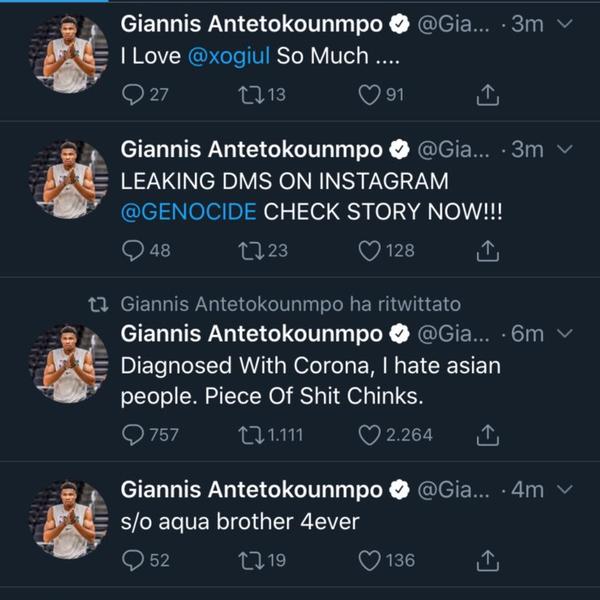
Task: Open options chevron on xogiul tweet
Action: click(563, 24)
